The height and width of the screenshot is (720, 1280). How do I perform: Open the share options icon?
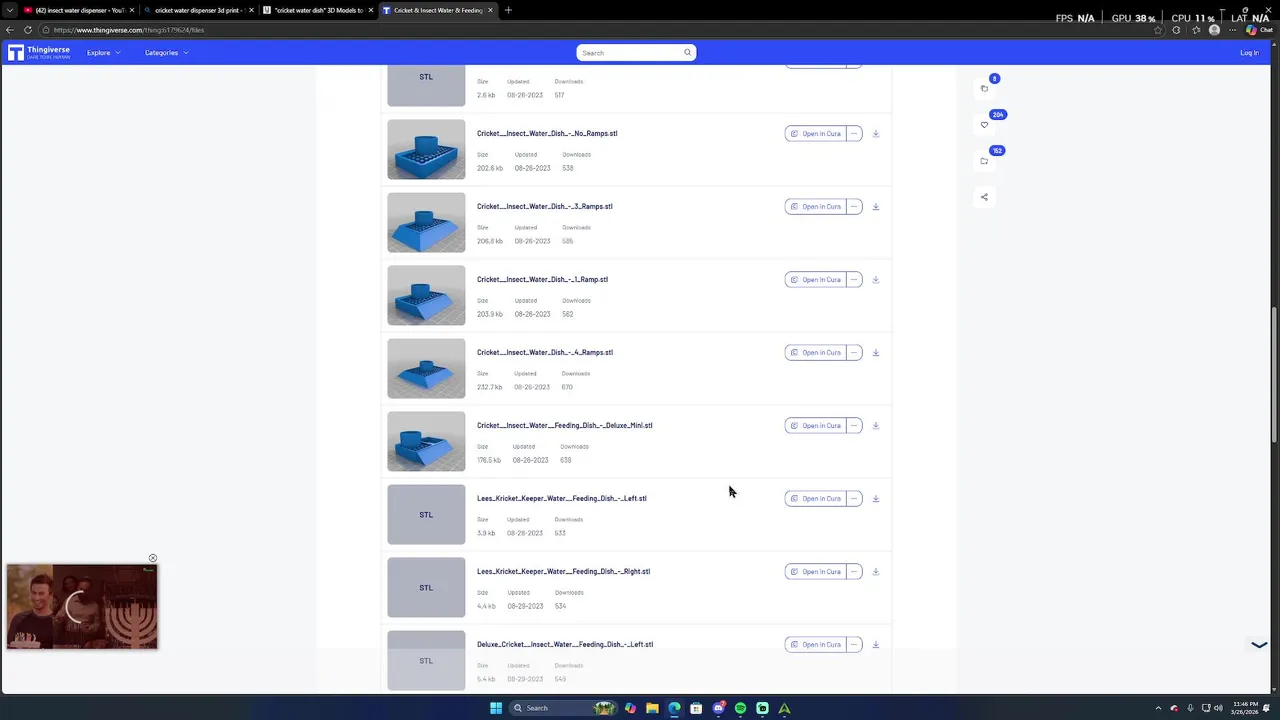(x=984, y=197)
